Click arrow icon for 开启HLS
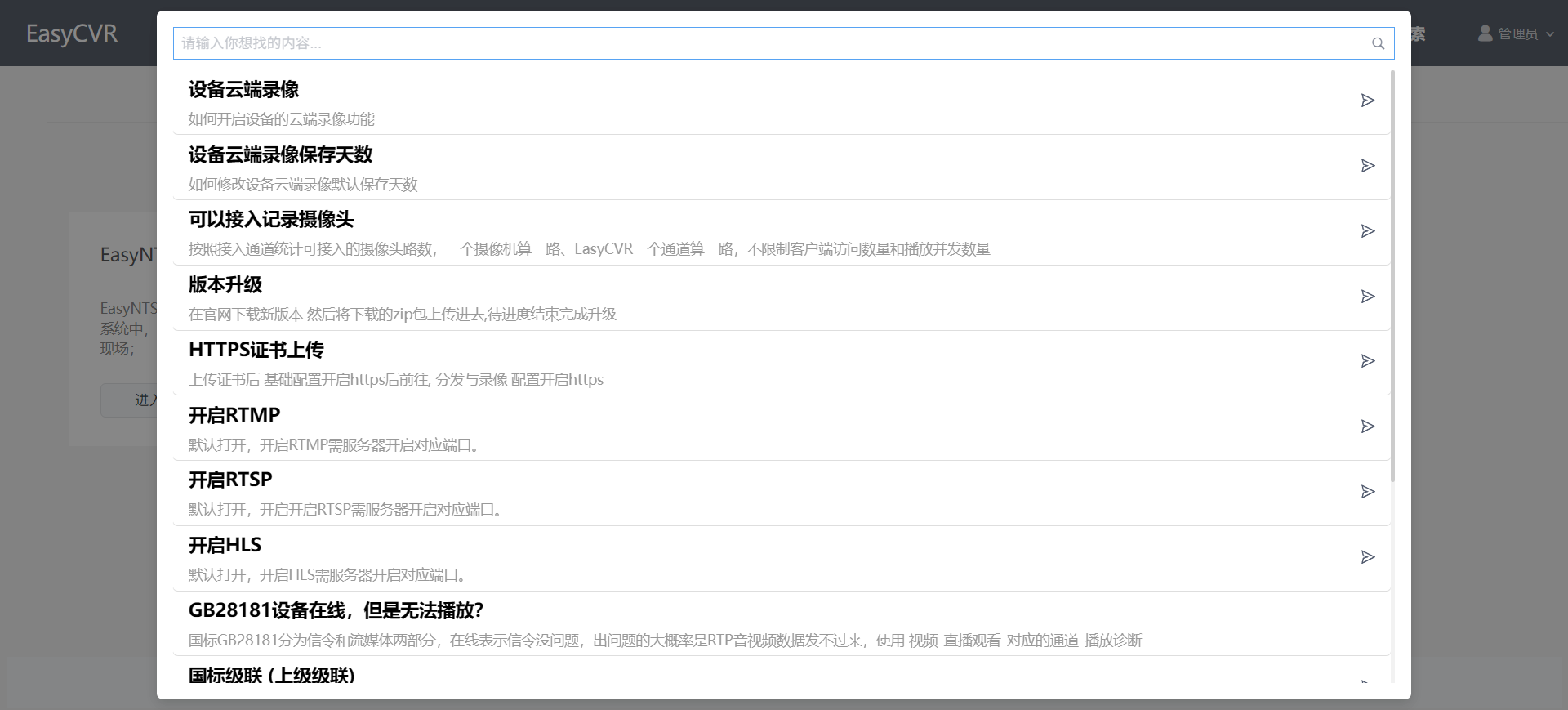 tap(1368, 557)
